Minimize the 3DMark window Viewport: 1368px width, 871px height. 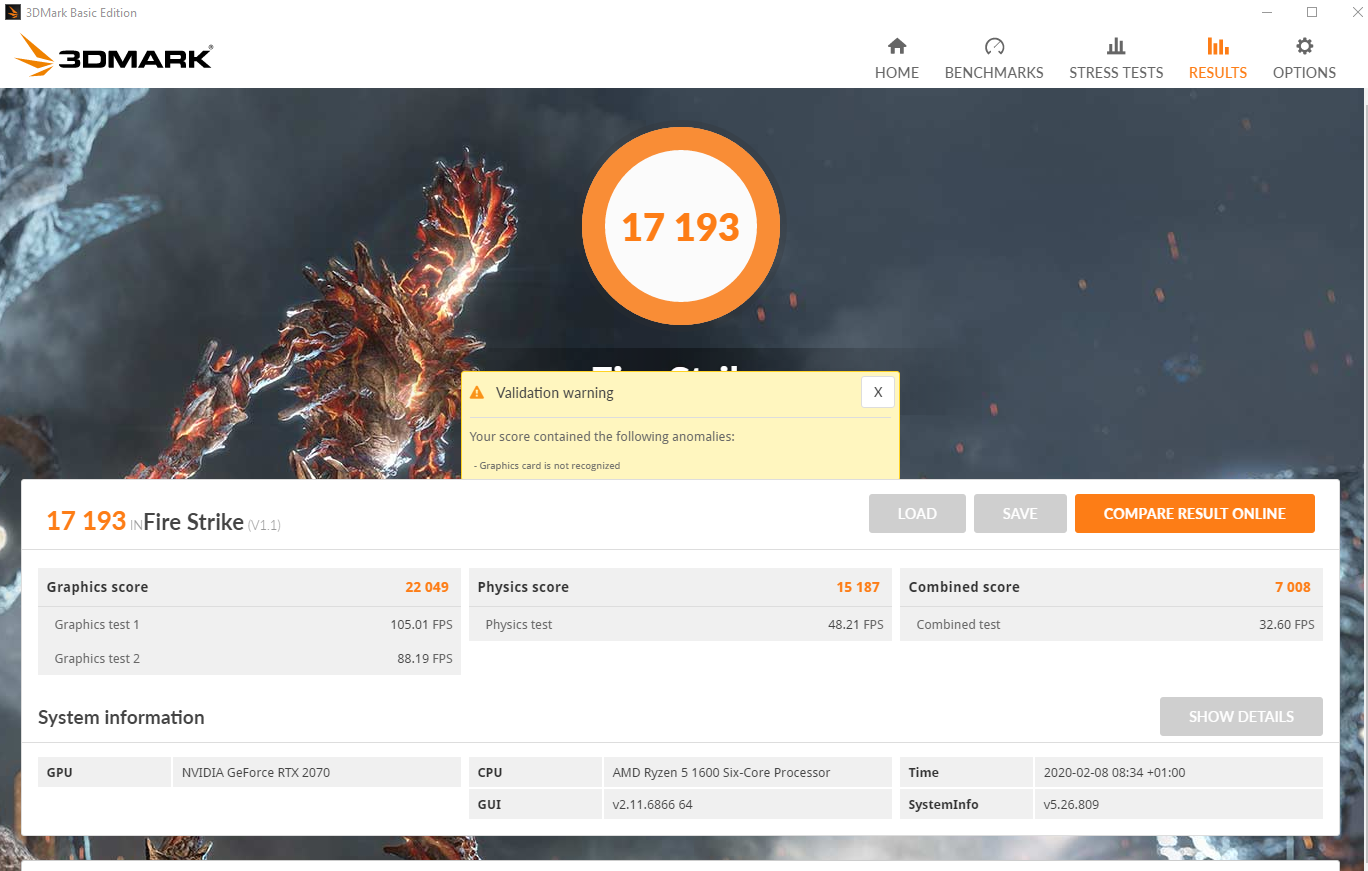pyautogui.click(x=1266, y=12)
